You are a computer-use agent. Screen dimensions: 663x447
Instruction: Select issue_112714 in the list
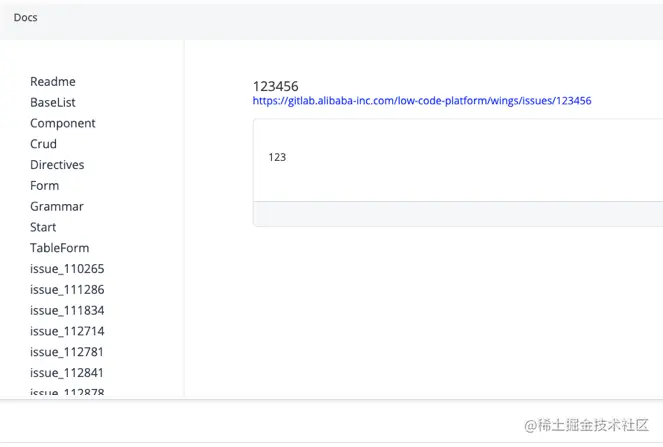(67, 331)
